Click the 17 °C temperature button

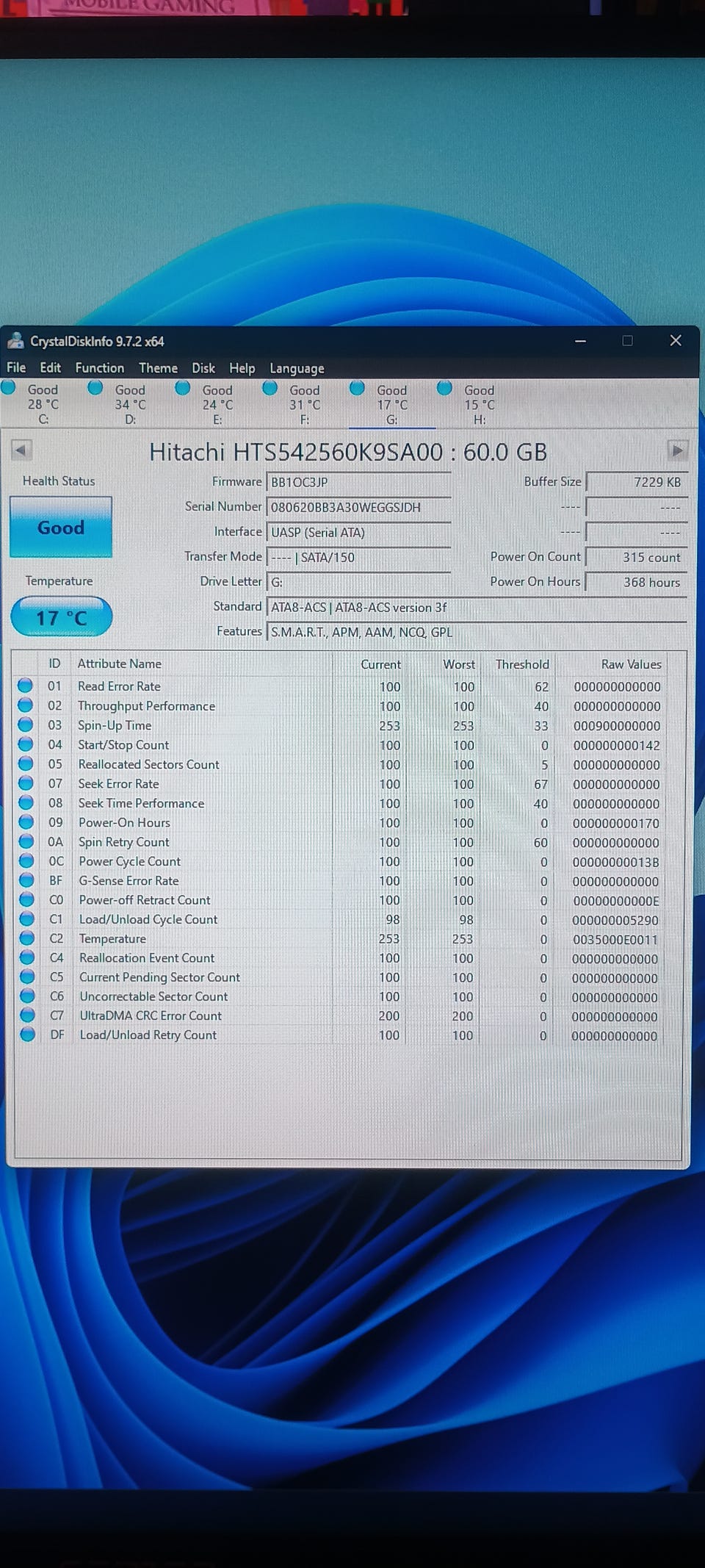[x=62, y=617]
